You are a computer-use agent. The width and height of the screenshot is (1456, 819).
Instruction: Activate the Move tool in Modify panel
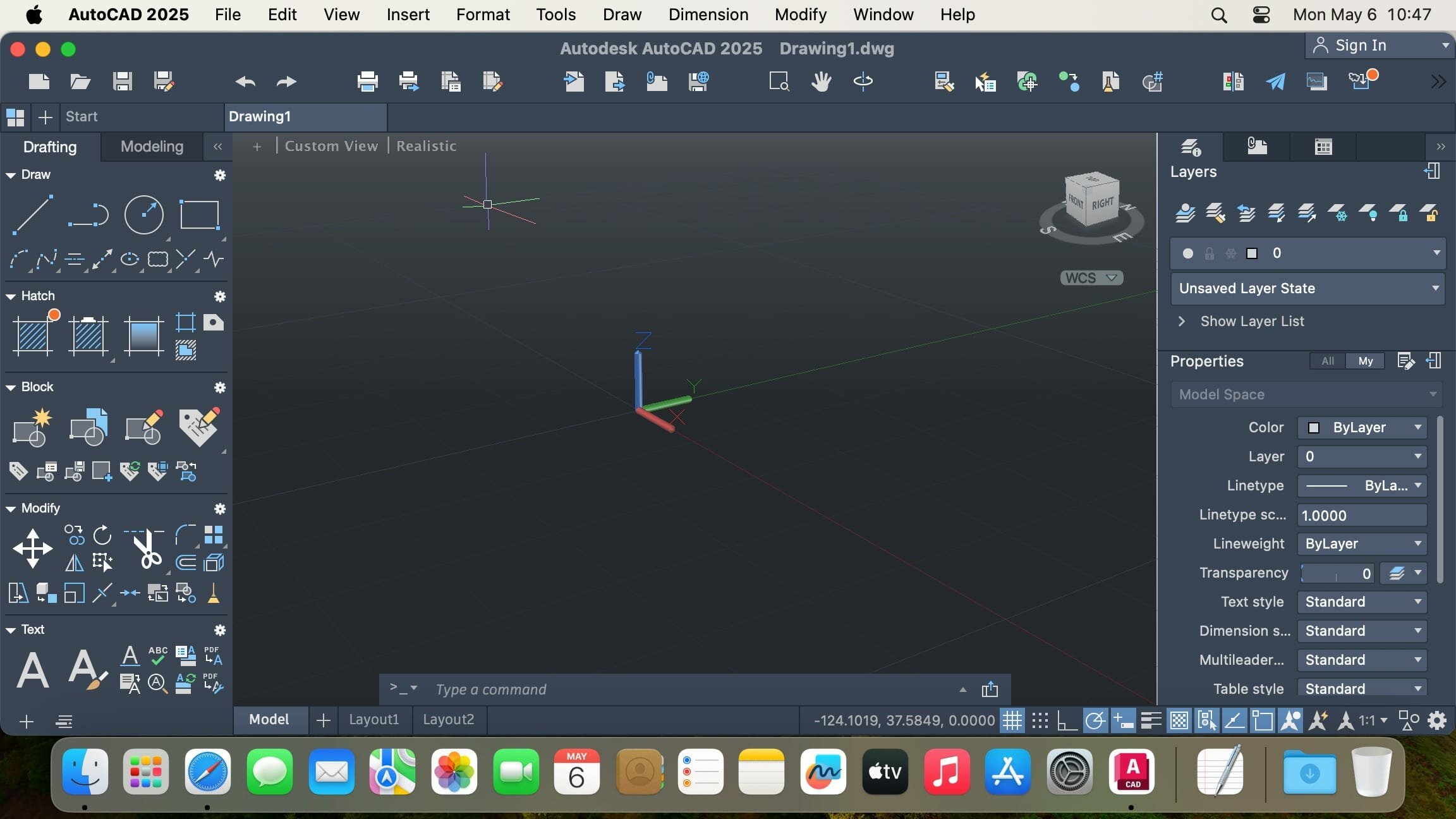[x=33, y=548]
